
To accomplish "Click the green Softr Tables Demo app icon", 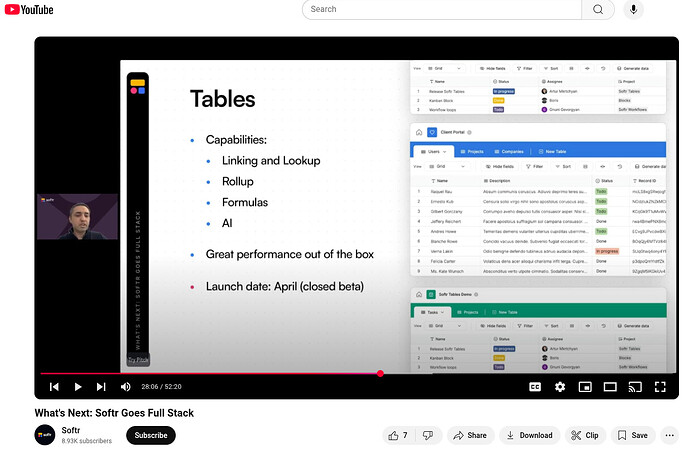I will (x=431, y=294).
